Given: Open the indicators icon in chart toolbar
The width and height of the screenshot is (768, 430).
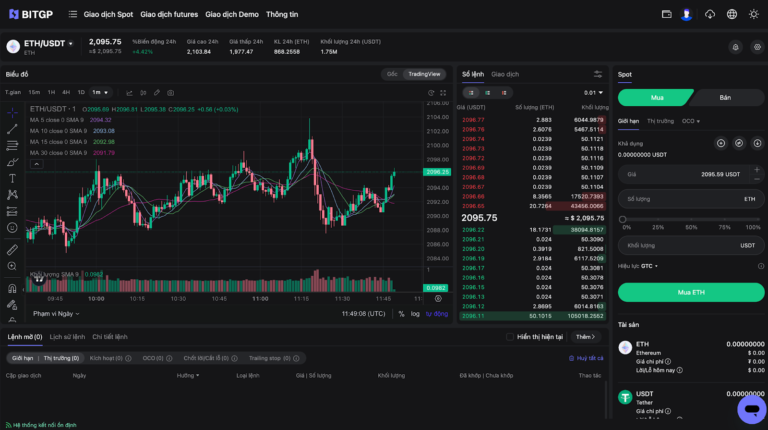Looking at the screenshot, I should (x=129, y=93).
